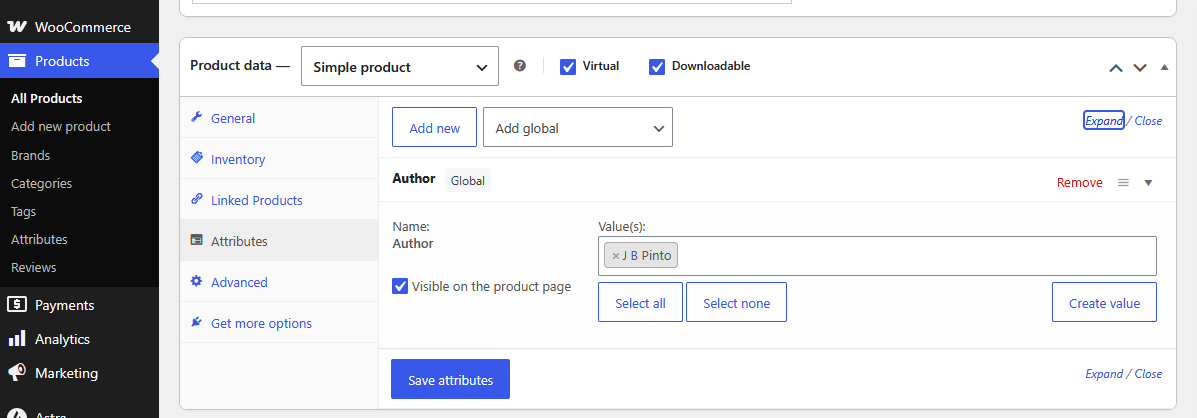Screen dimensions: 1197x418
Task: Open the Add global attribute dropdown
Action: [x=578, y=127]
